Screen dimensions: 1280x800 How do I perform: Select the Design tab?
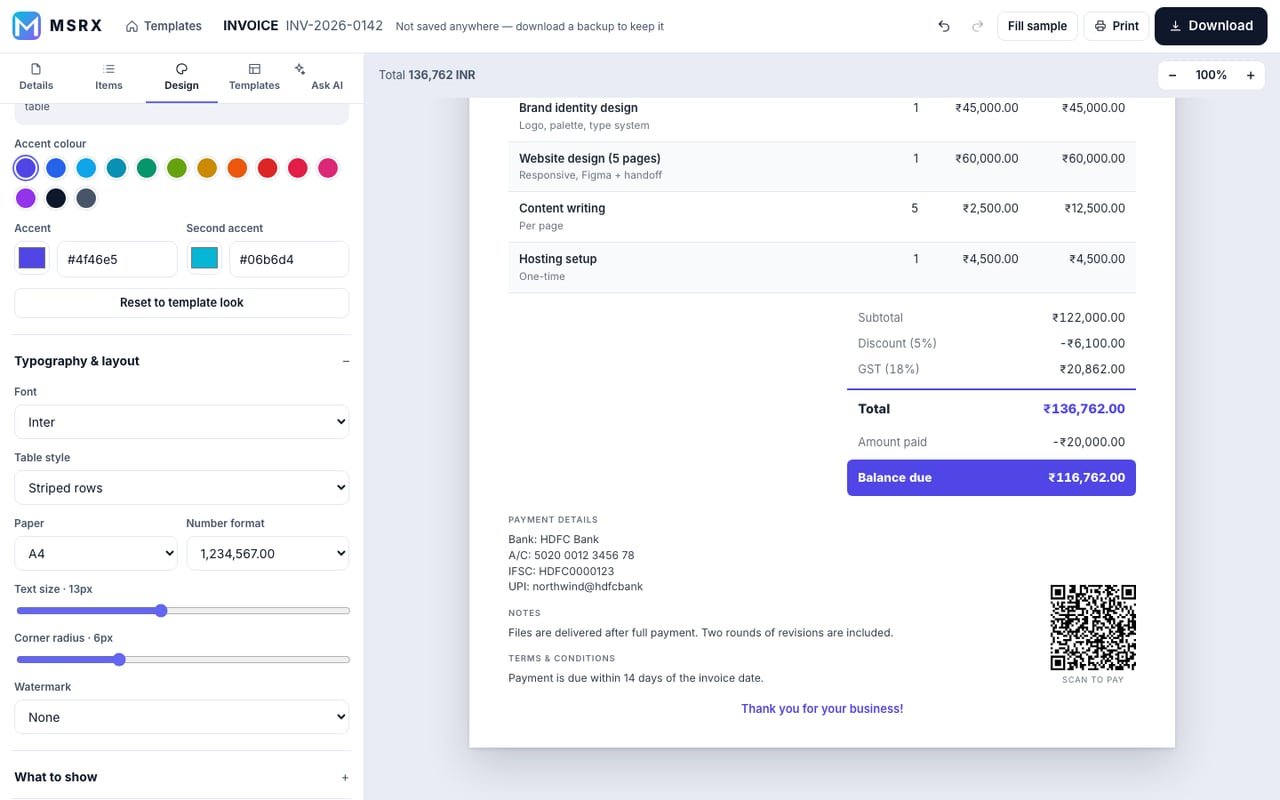[x=182, y=77]
